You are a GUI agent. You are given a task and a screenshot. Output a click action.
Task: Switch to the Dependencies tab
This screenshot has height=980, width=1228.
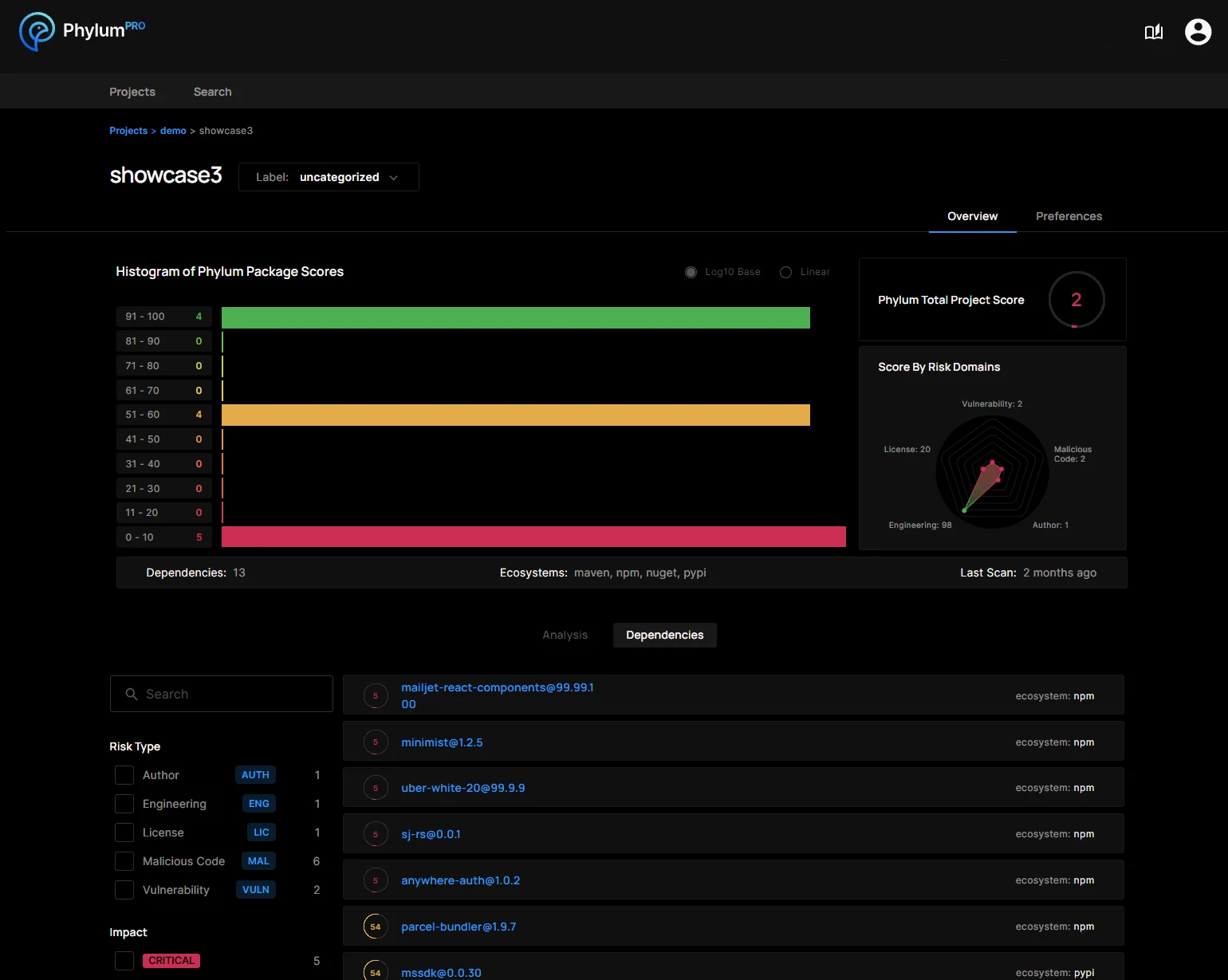pos(665,635)
